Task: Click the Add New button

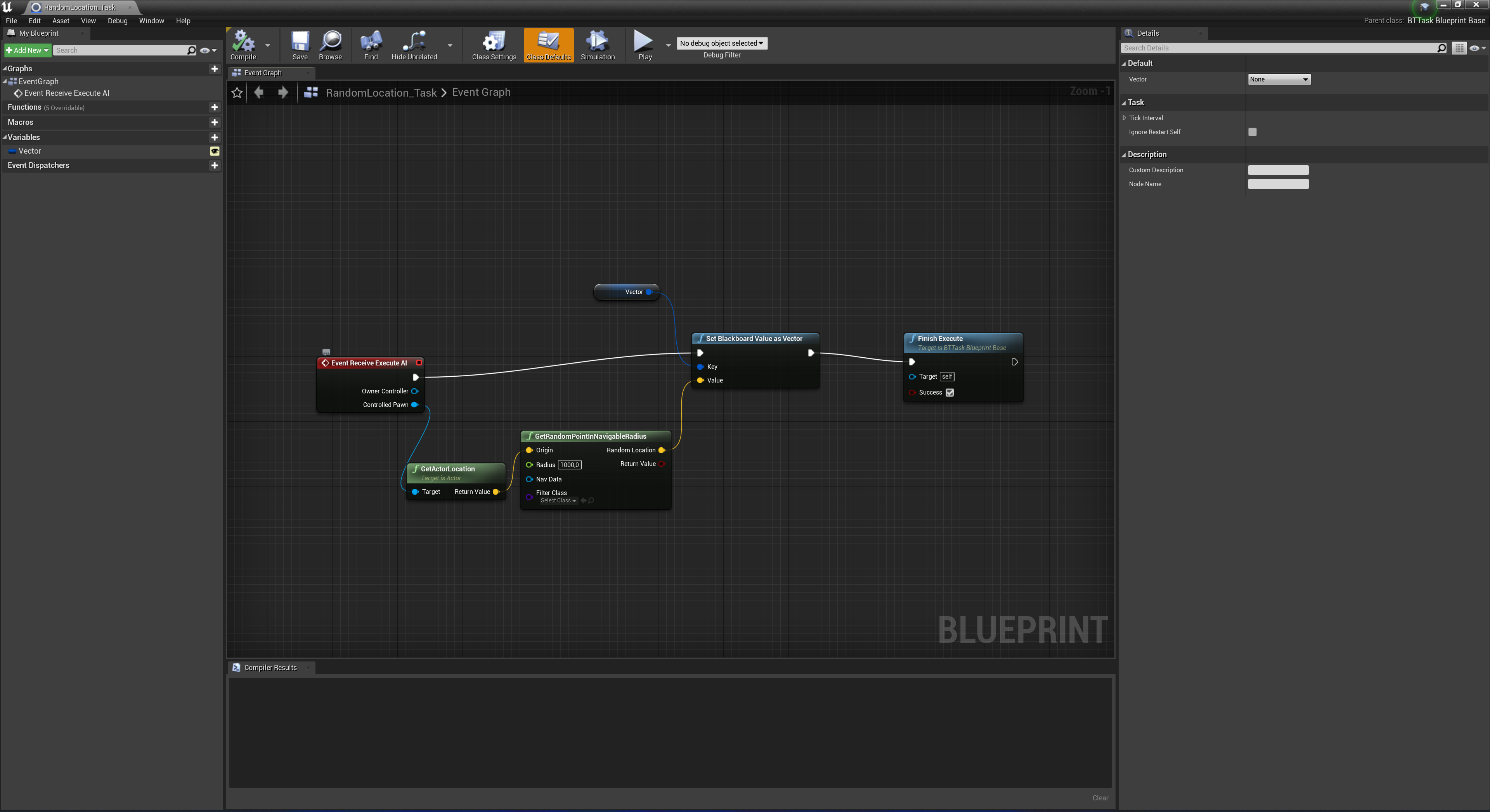Action: 27,50
